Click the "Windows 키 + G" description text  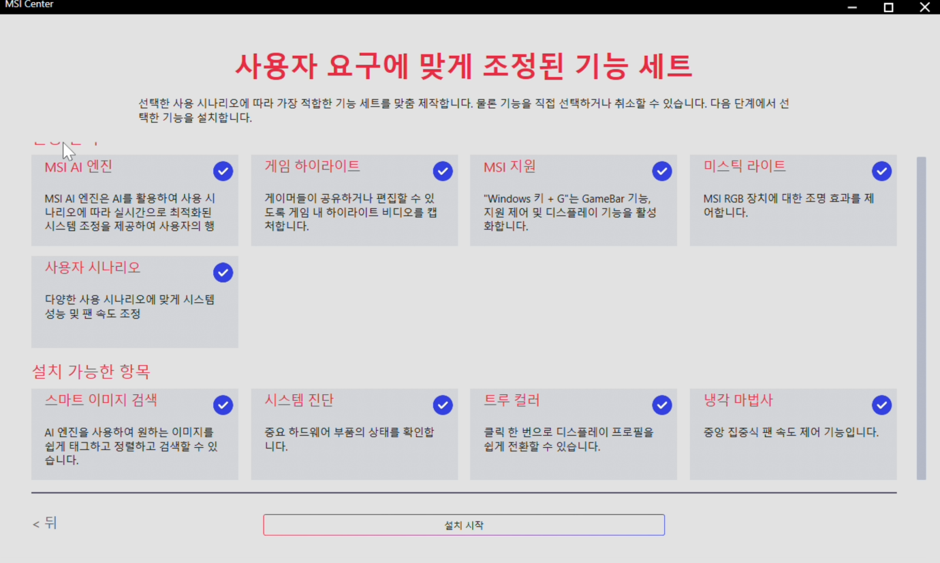570,212
